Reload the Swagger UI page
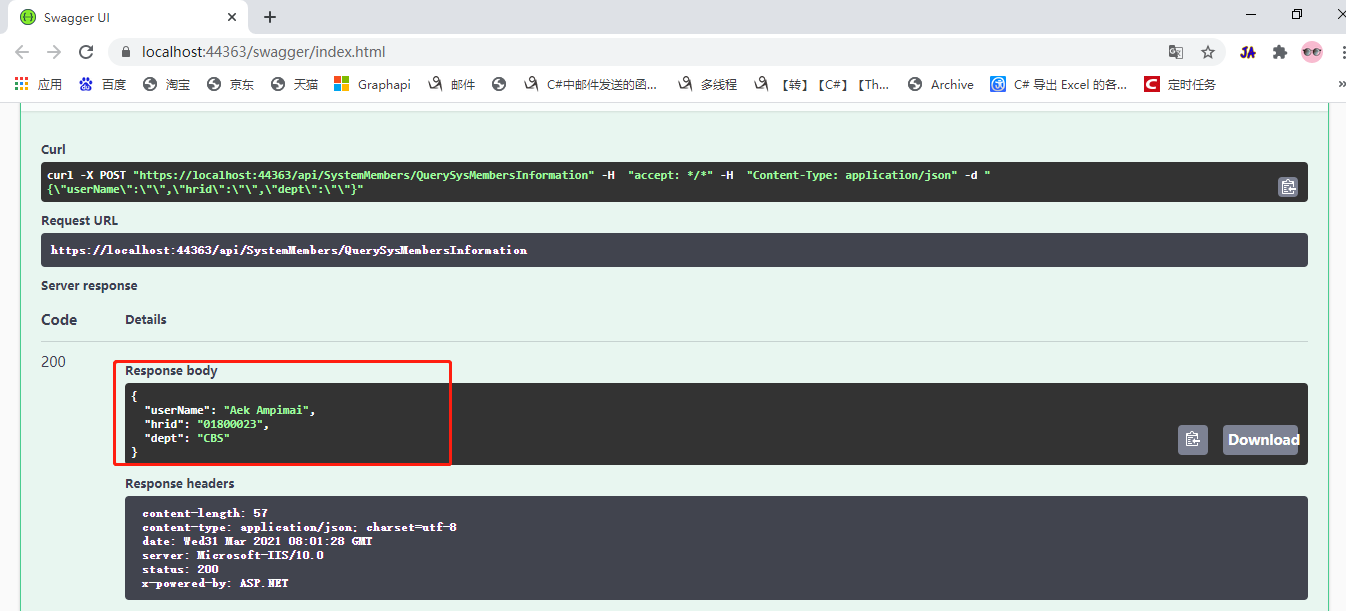 click(86, 52)
